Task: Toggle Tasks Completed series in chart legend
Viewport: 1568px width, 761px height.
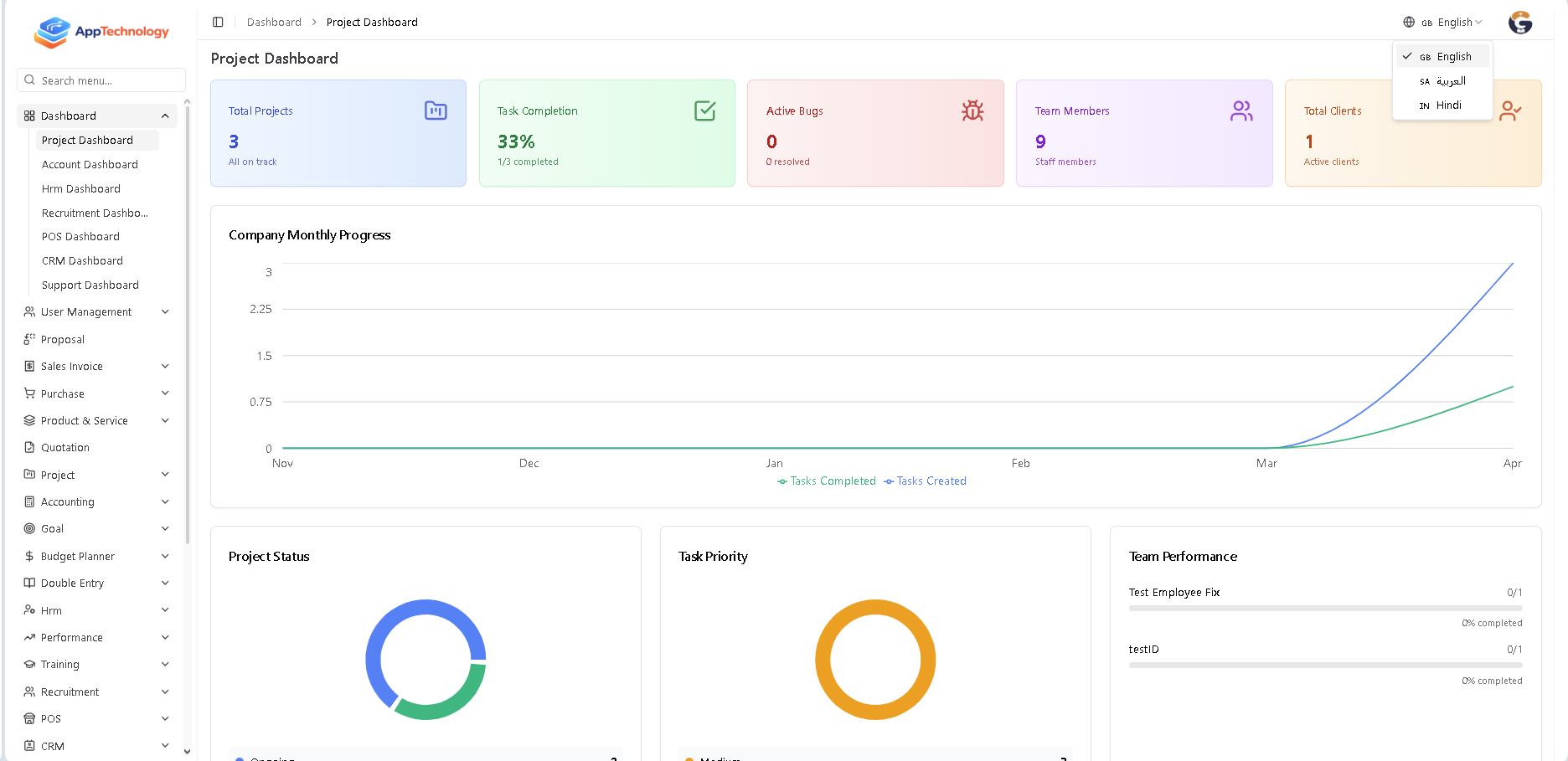Action: 827,481
